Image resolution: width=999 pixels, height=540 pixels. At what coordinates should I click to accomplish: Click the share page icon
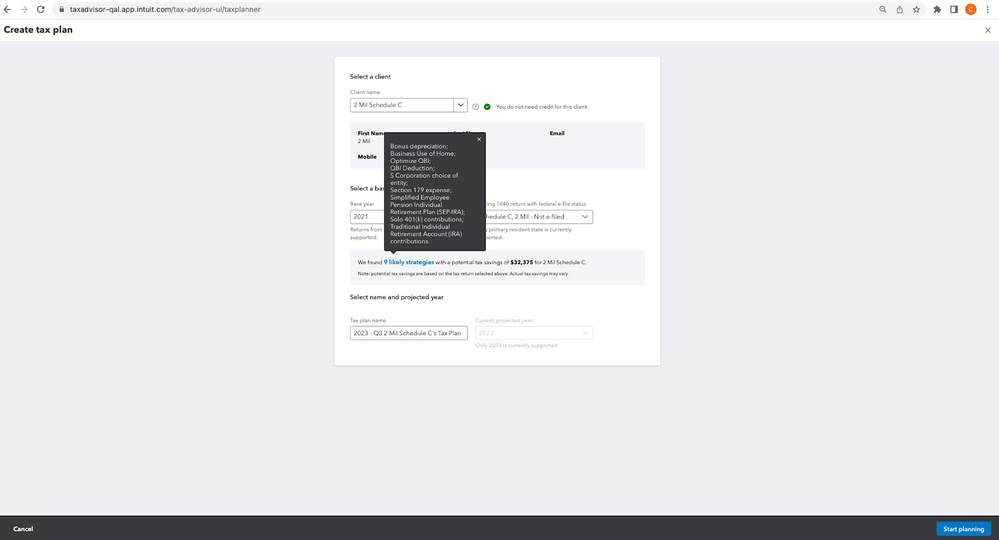tap(899, 9)
